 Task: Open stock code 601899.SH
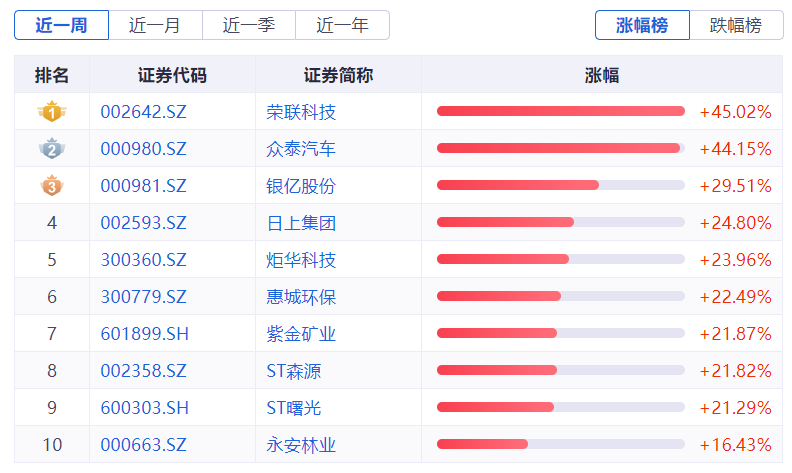[x=144, y=334]
